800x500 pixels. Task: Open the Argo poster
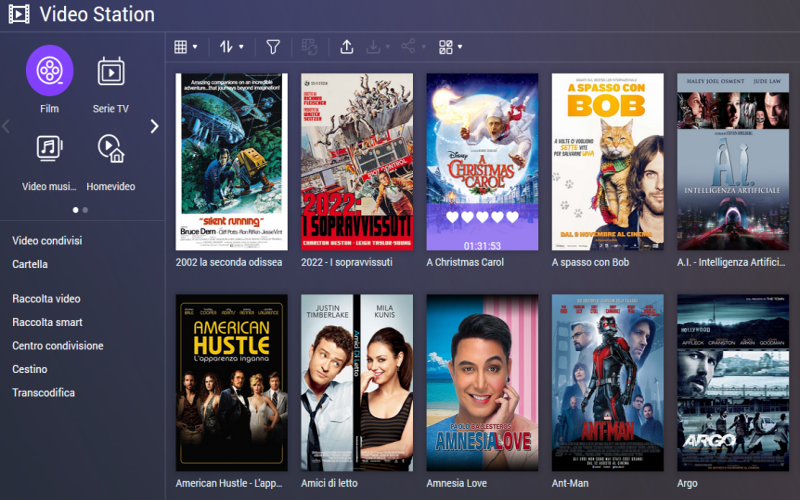click(733, 383)
